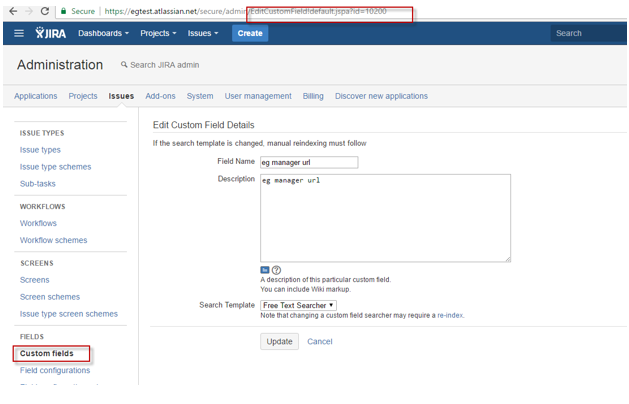Click the green secure padlock icon
This screenshot has height=404, width=629.
click(63, 11)
